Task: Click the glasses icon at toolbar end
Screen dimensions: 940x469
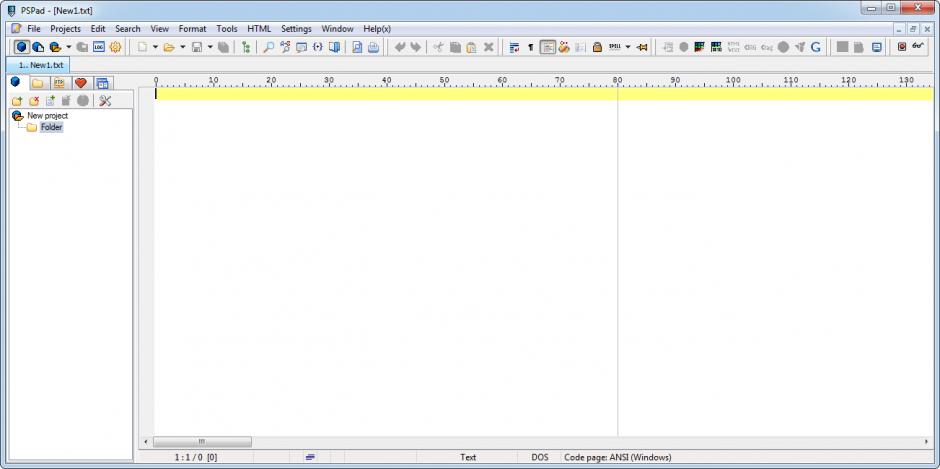Action: pos(917,47)
